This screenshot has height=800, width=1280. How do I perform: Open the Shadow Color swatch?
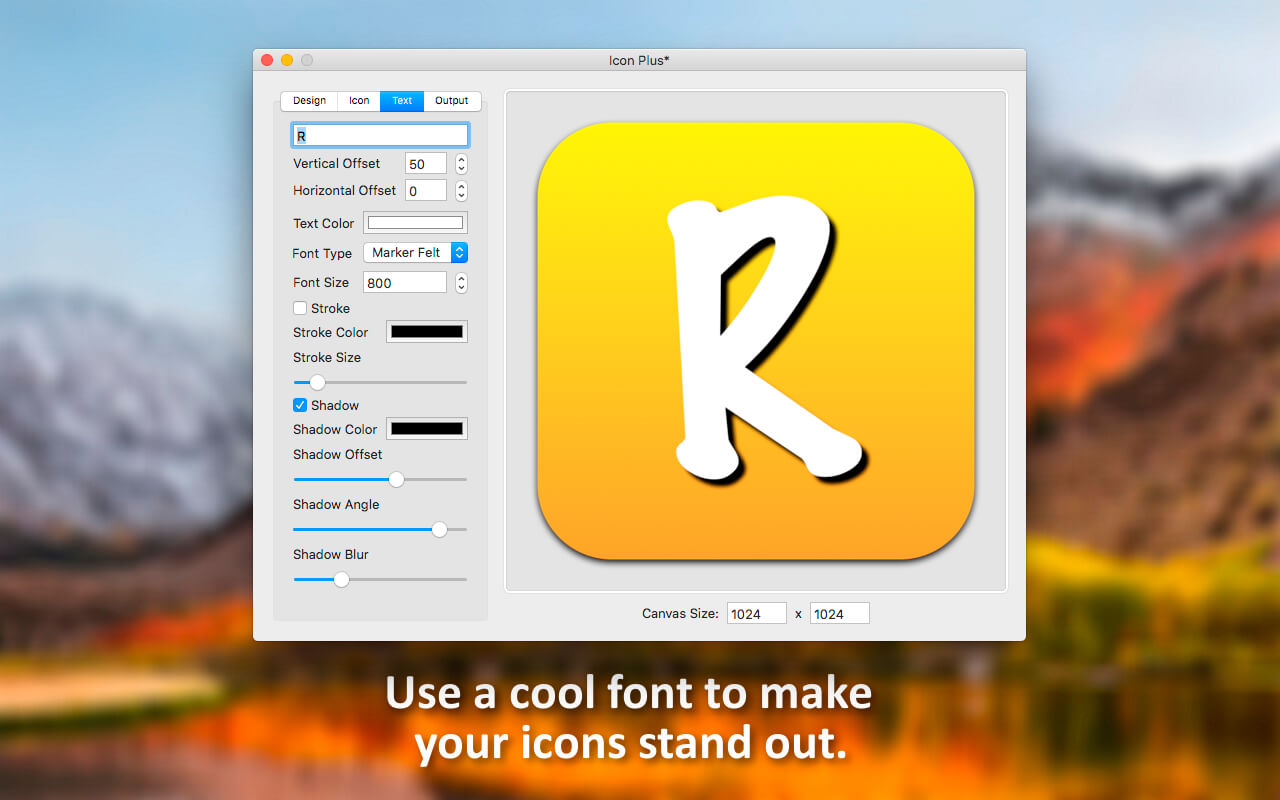point(427,429)
